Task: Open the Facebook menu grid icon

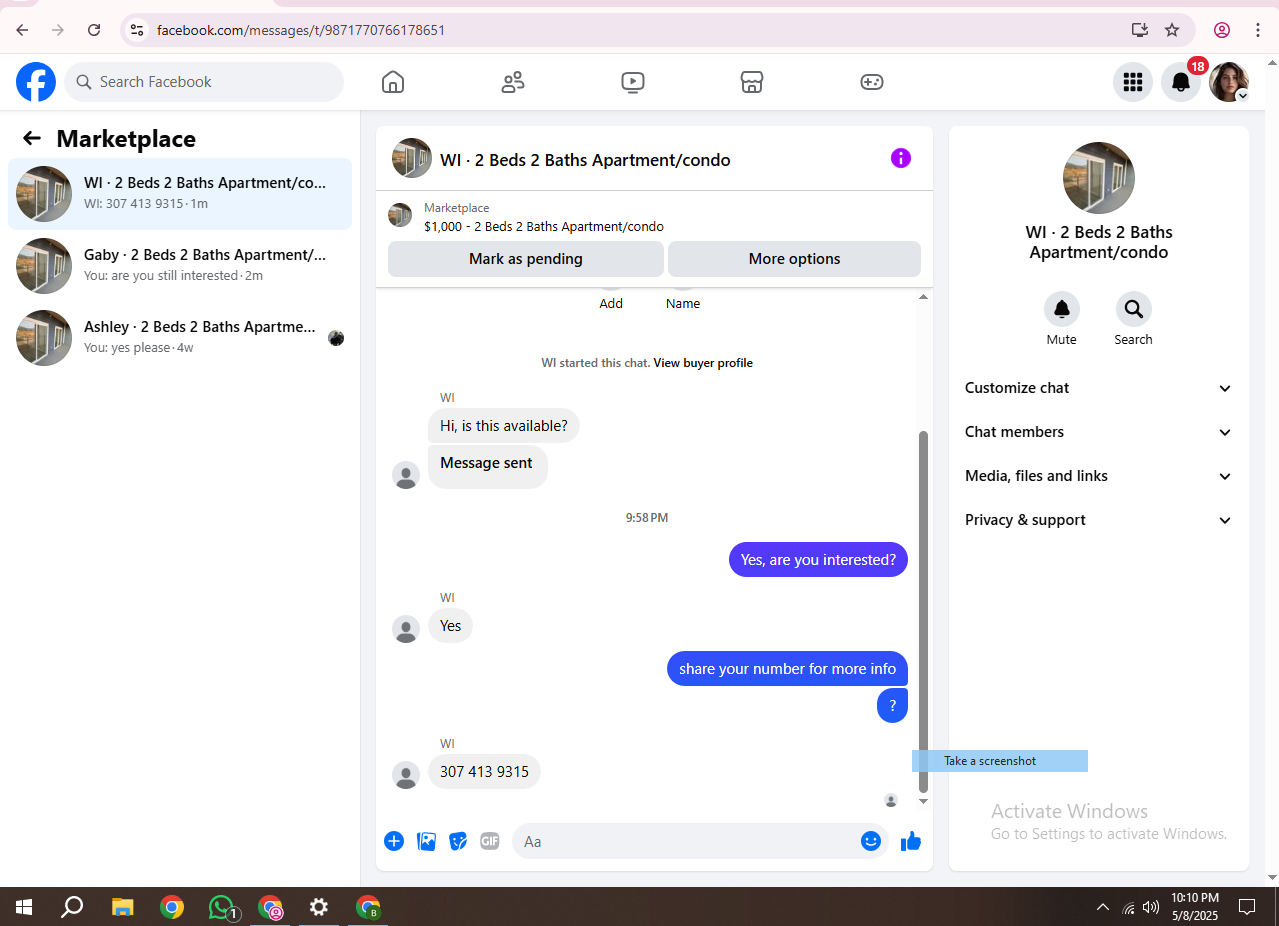Action: (x=1133, y=82)
